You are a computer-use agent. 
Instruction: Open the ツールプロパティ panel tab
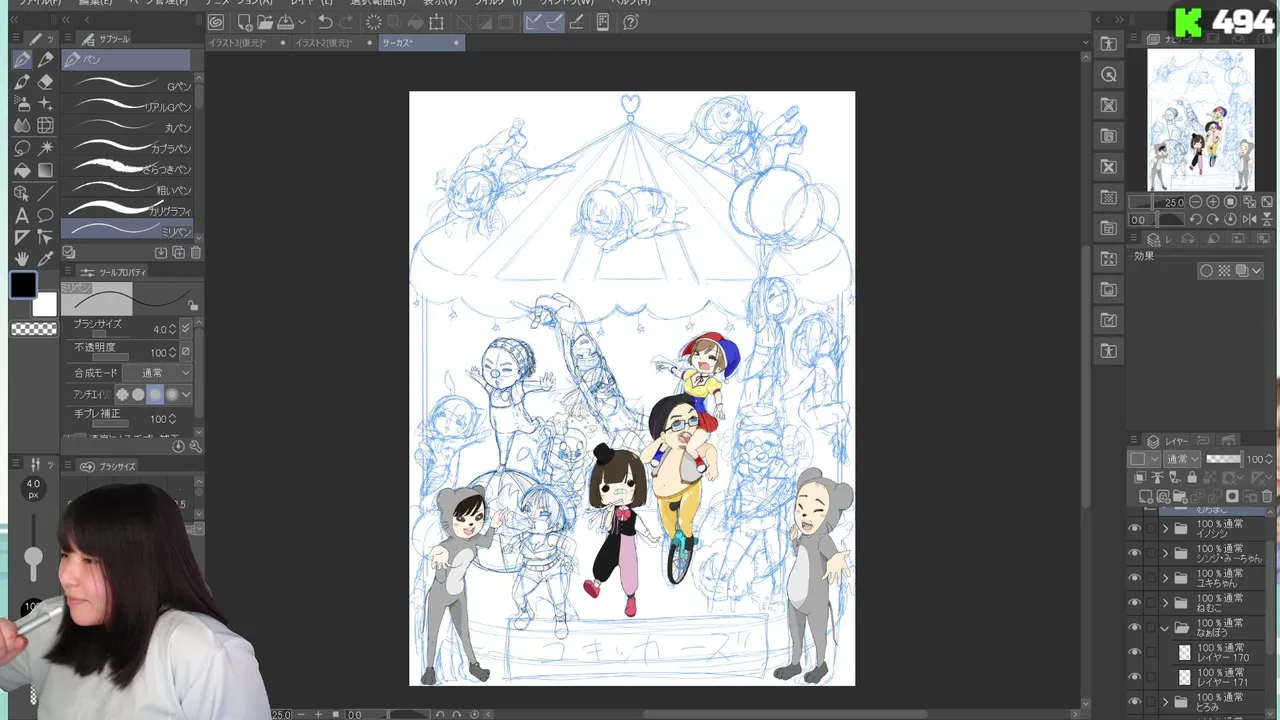114,272
